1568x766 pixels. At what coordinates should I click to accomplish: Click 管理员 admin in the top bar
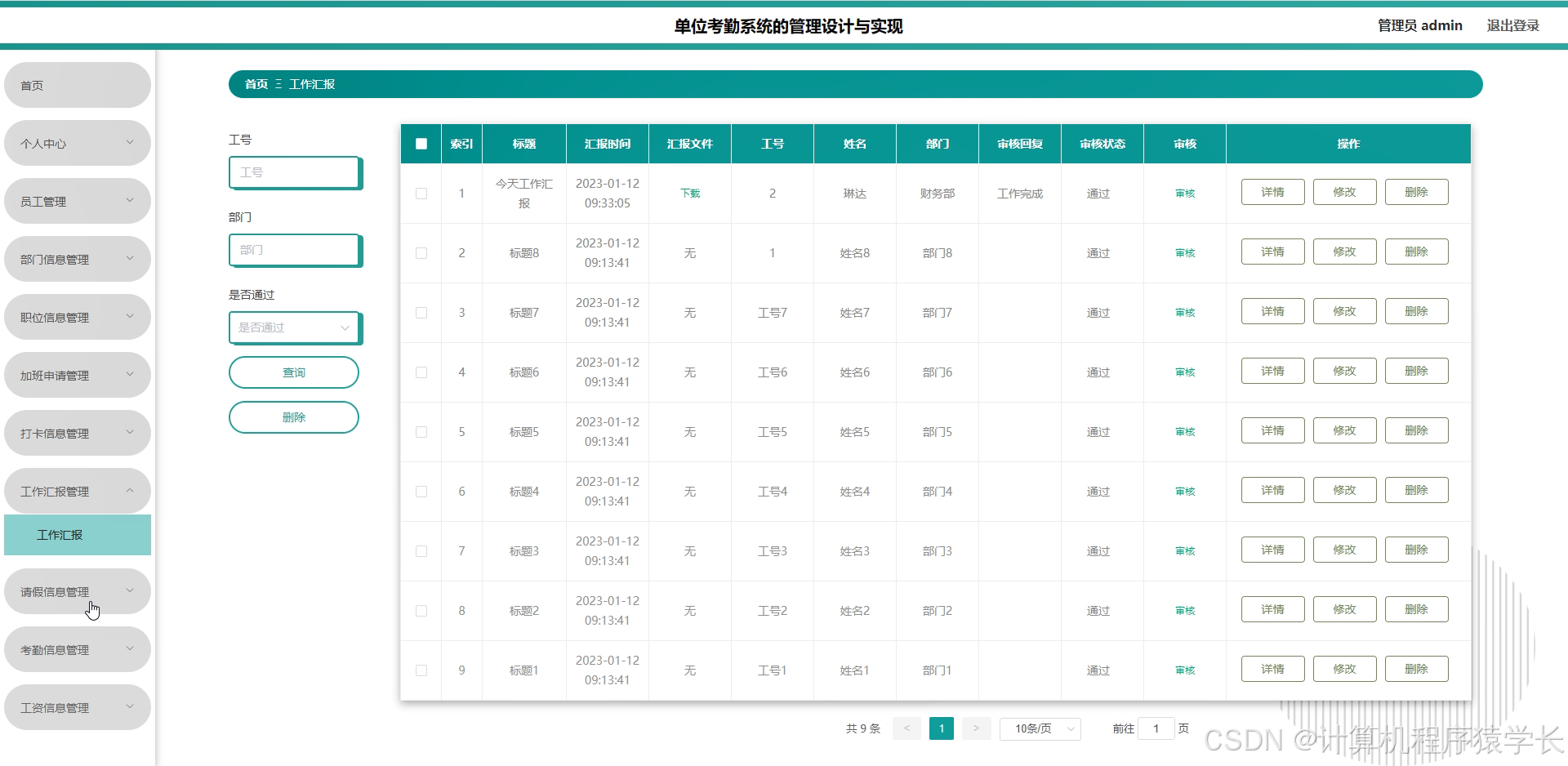[1419, 25]
